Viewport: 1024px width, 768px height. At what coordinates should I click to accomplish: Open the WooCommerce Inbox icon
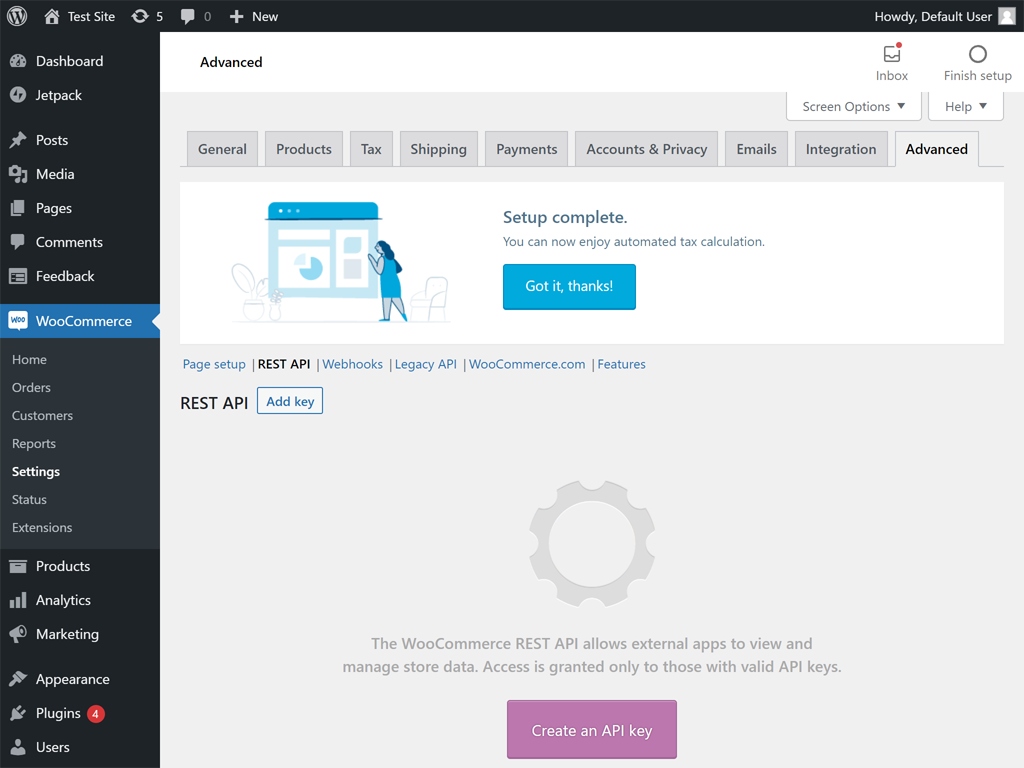point(892,55)
